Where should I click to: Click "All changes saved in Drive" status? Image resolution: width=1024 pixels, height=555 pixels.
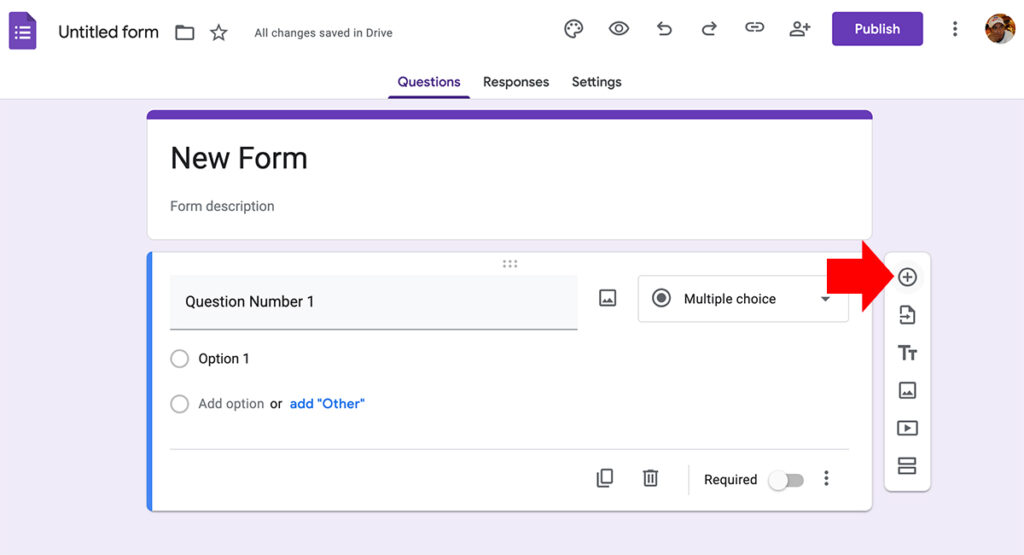coord(323,33)
